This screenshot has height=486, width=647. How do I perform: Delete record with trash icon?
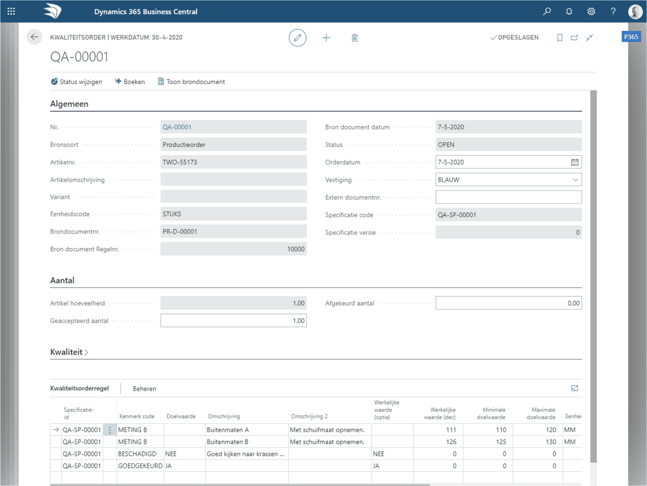[354, 38]
